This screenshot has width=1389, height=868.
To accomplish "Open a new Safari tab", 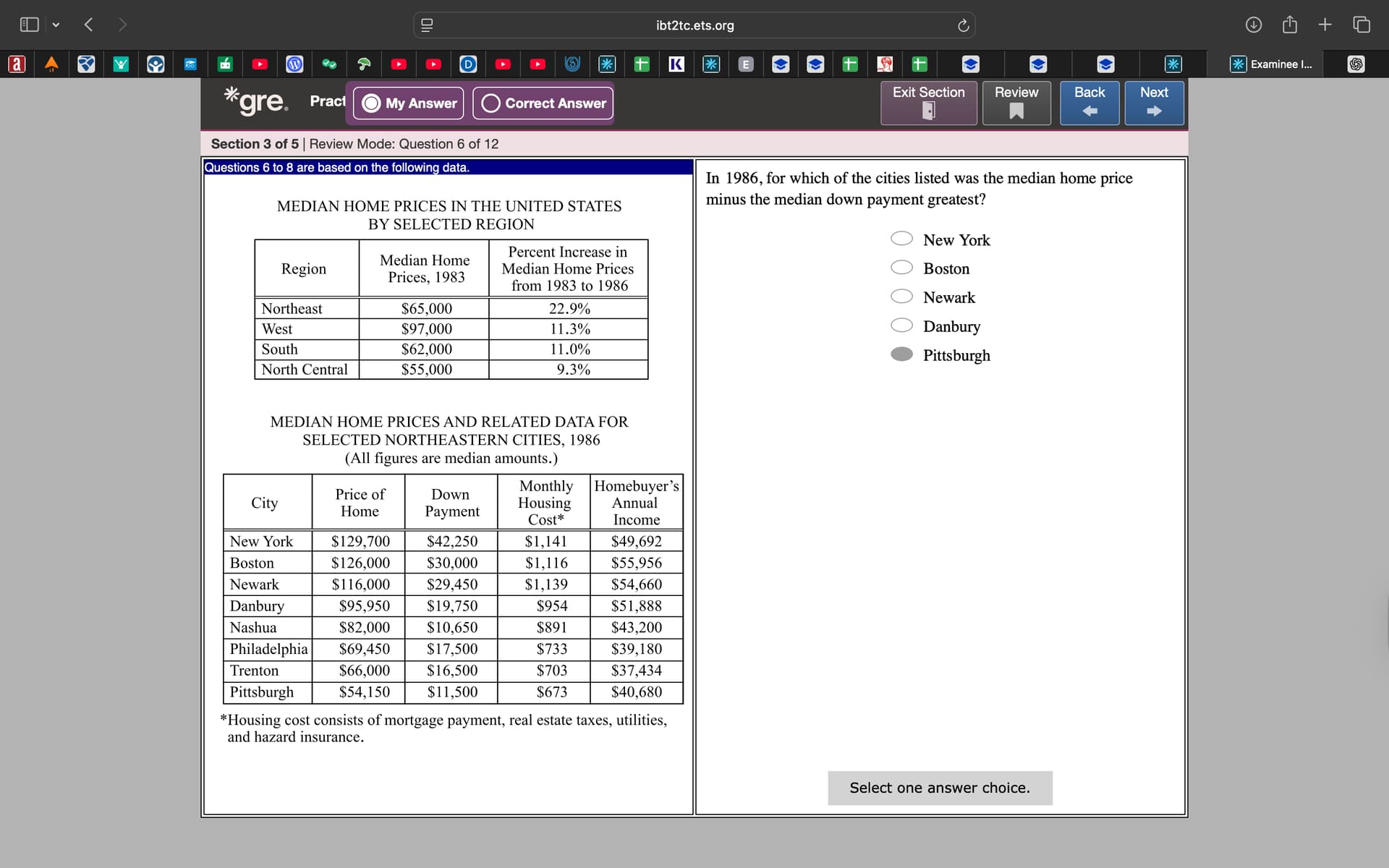I will (x=1325, y=25).
